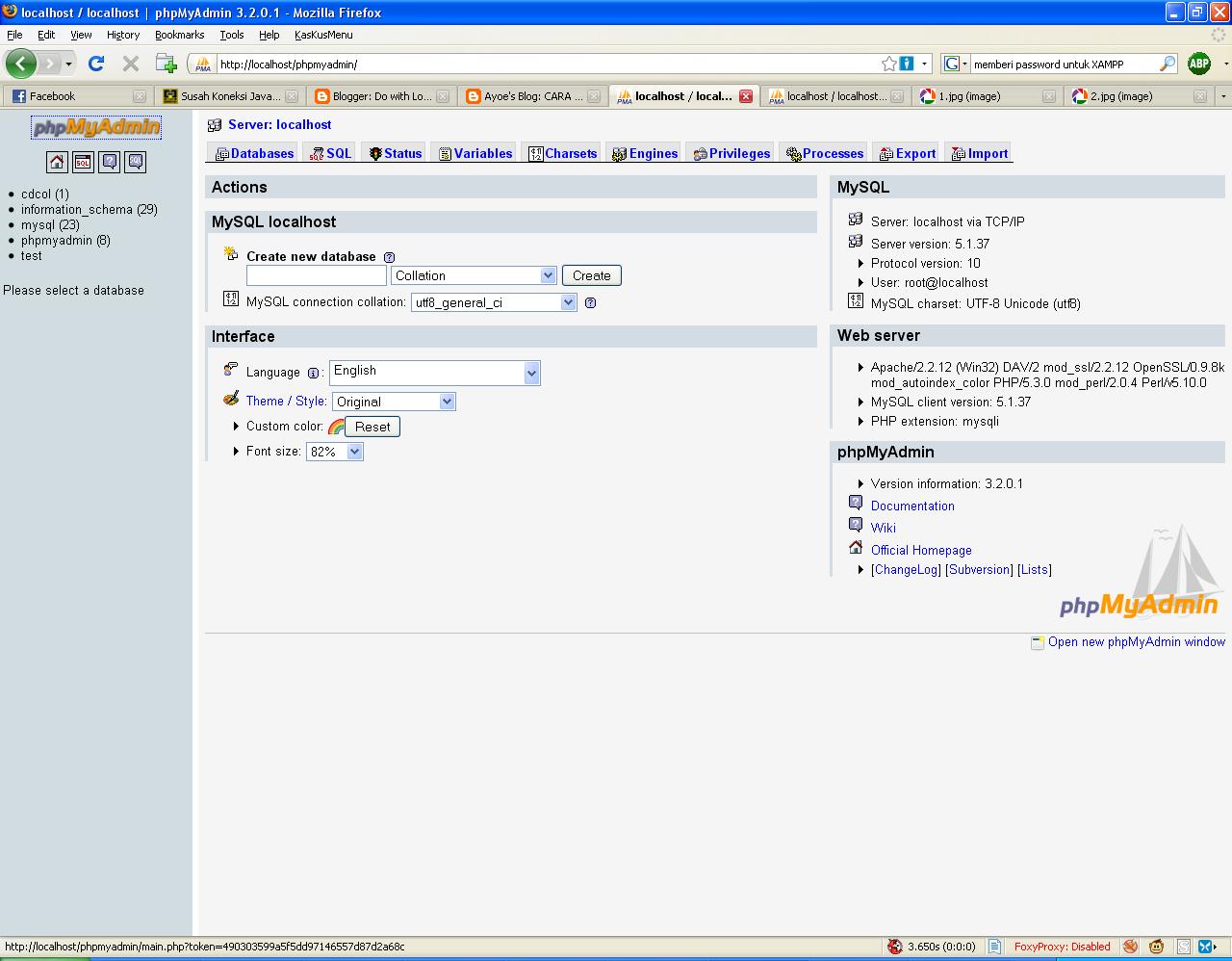Screen dimensions: 1232x961
Task: Click the URL address bar
Action: 549,64
